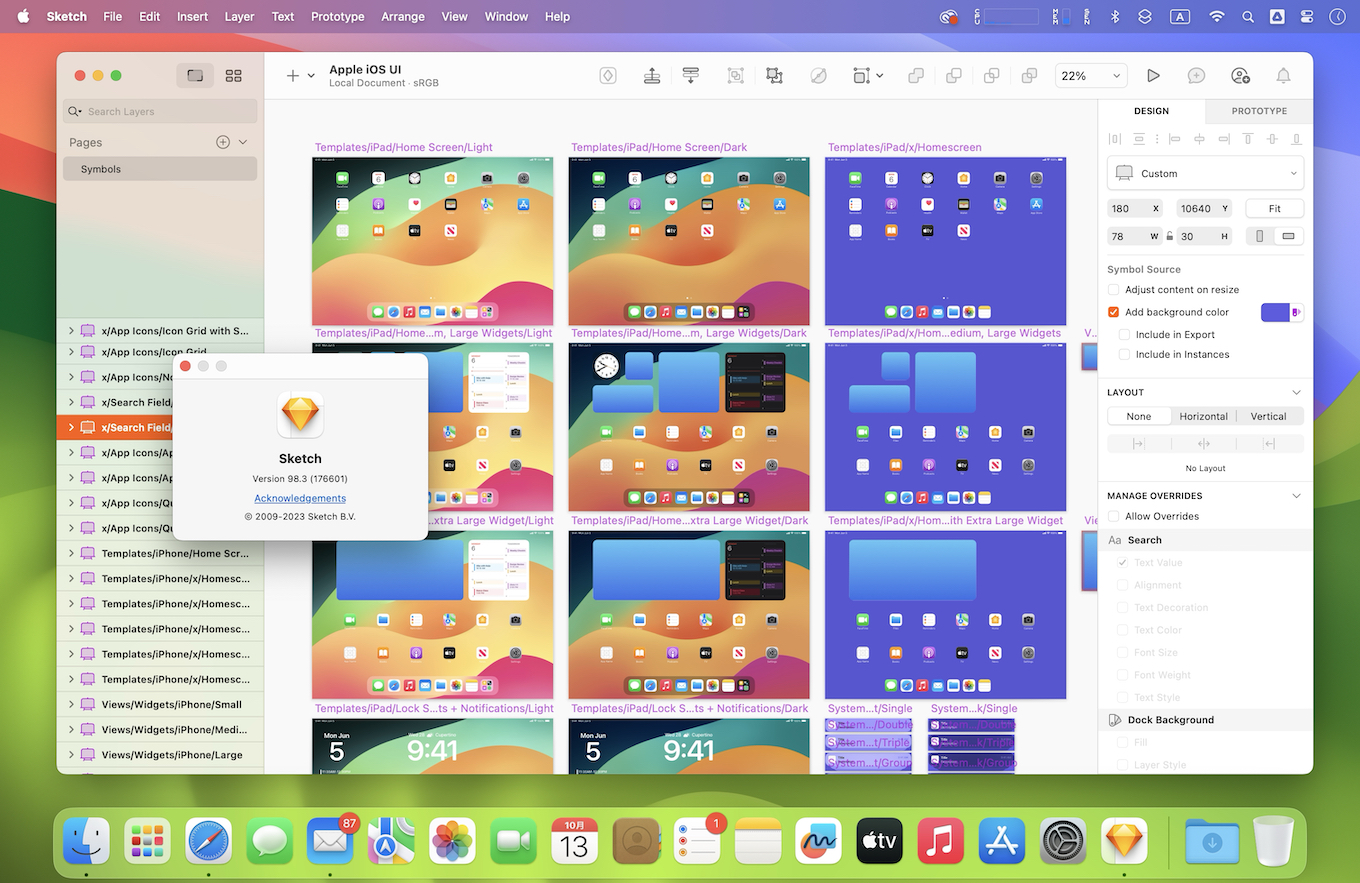Expand Templates/iPhone/Home Scr... layer

tap(71, 553)
